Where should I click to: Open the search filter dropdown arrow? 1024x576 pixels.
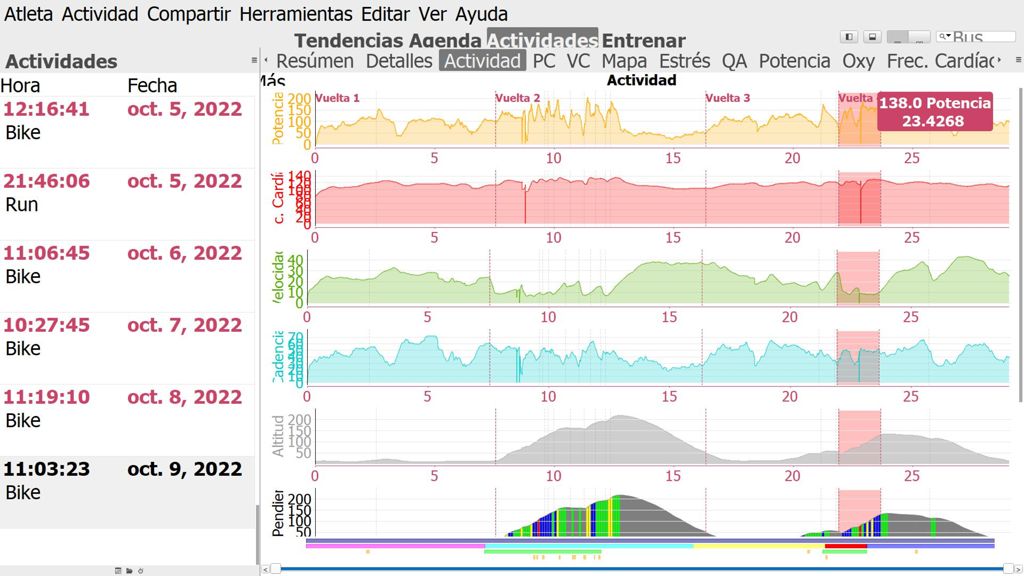[x=943, y=37]
